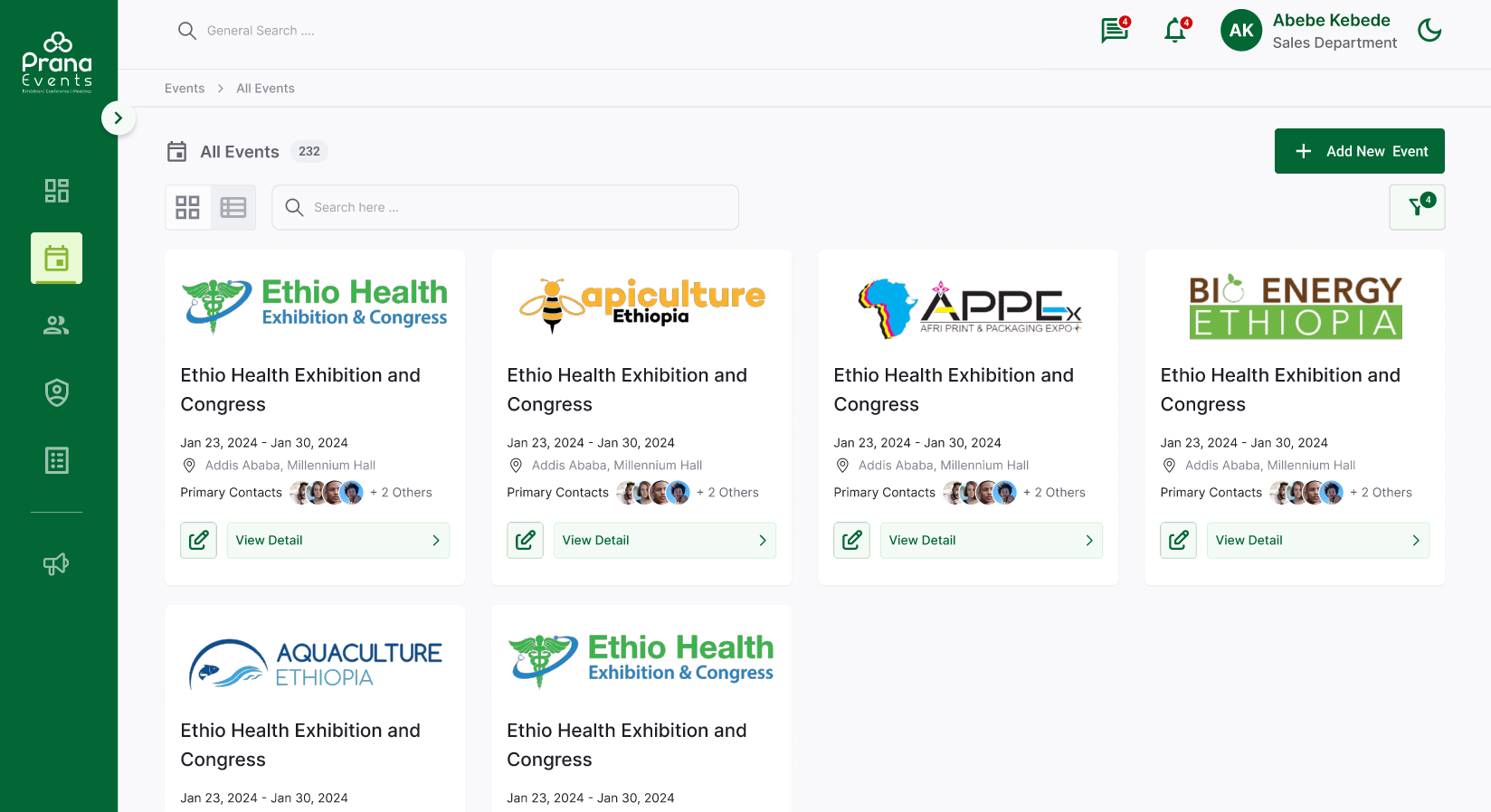The width and height of the screenshot is (1491, 812).
Task: Open the contacts people sidebar icon
Action: pyautogui.click(x=57, y=326)
